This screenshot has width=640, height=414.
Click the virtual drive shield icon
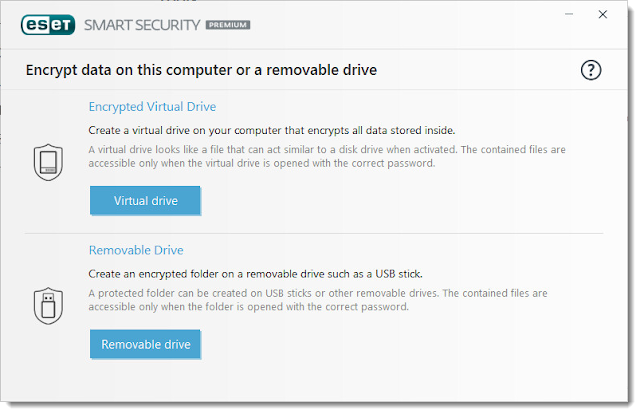tap(48, 162)
